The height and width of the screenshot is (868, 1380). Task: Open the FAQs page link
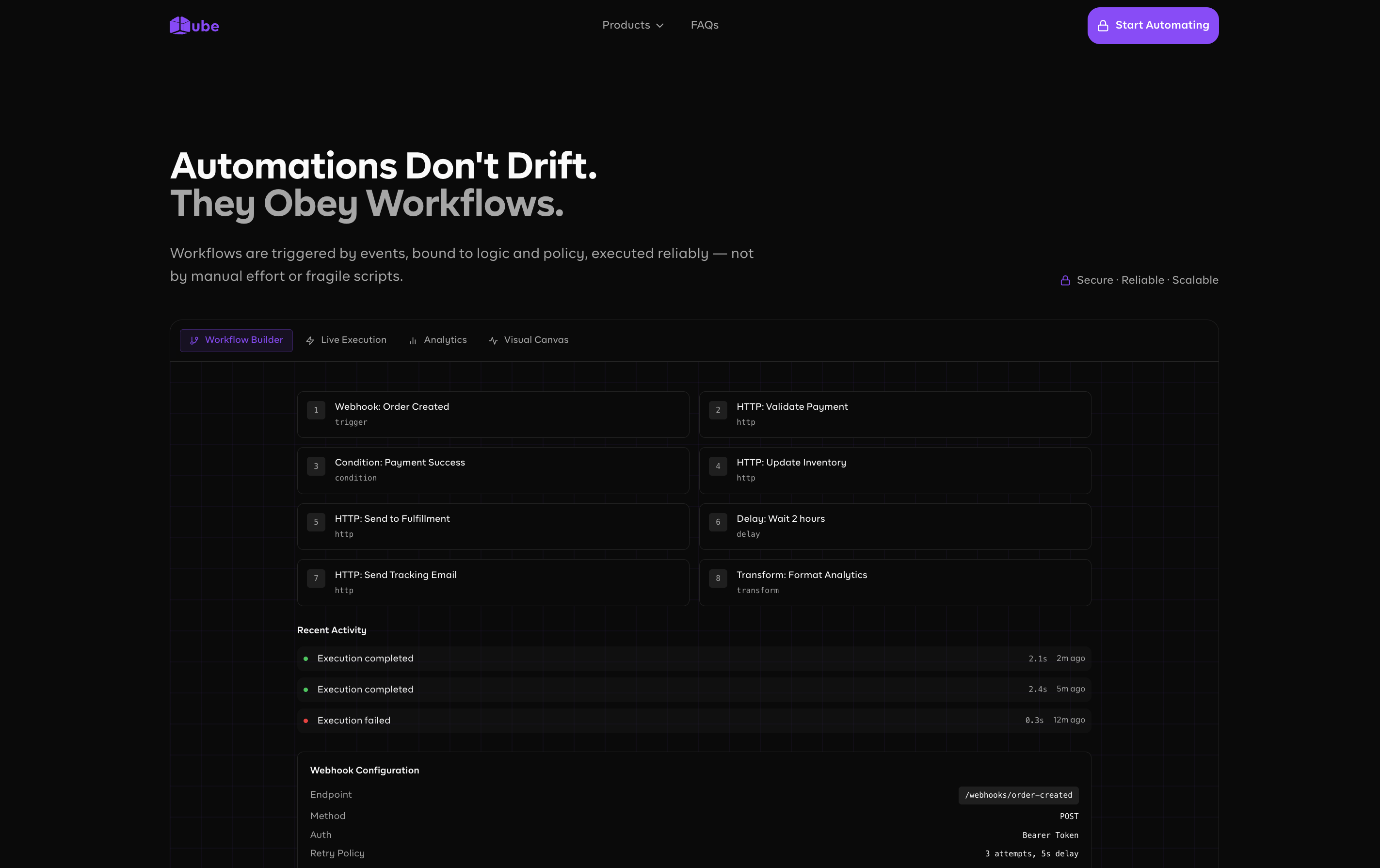click(705, 25)
